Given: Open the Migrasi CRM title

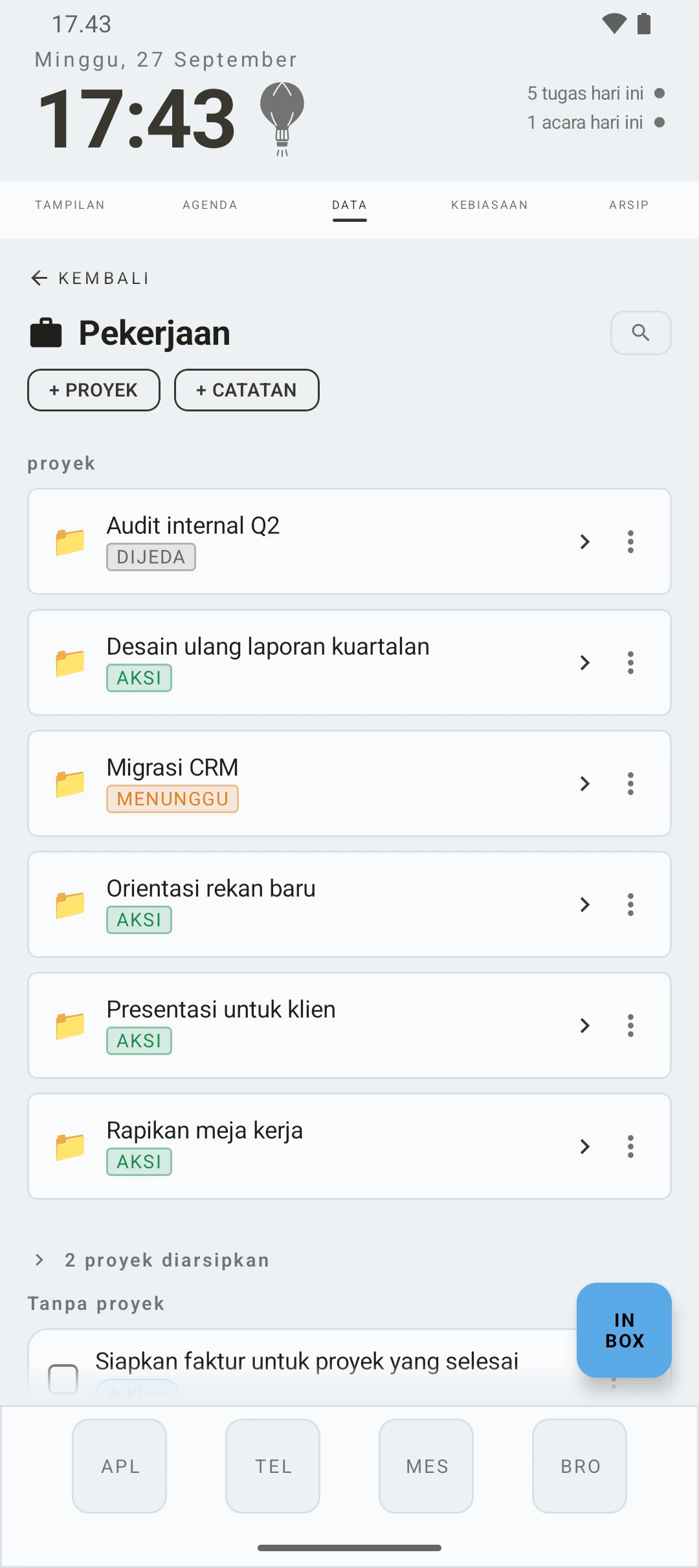Looking at the screenshot, I should click(x=173, y=767).
